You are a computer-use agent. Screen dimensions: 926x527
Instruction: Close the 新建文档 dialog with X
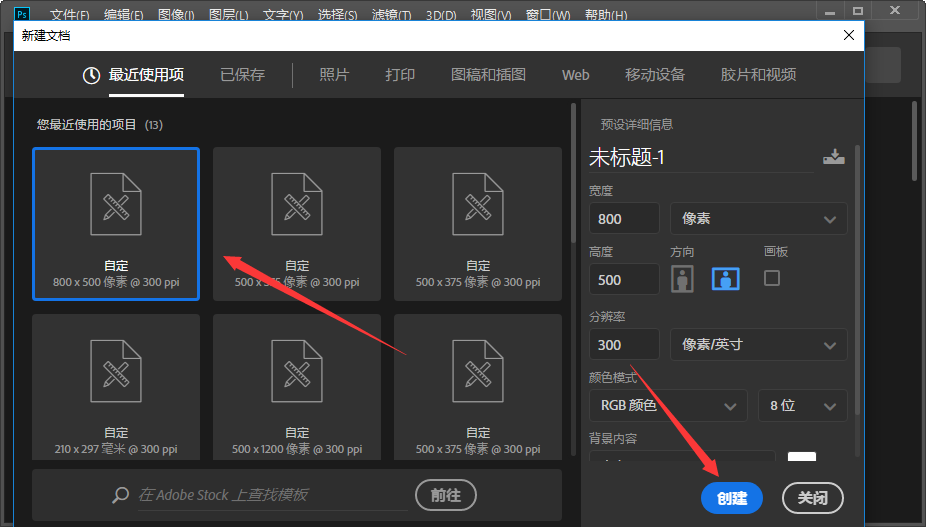pos(849,35)
